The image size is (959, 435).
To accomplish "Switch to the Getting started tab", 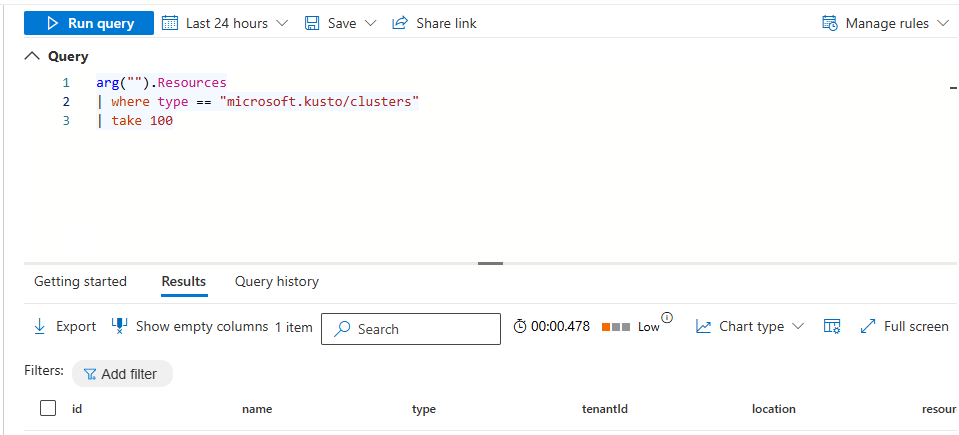I will coord(80,281).
